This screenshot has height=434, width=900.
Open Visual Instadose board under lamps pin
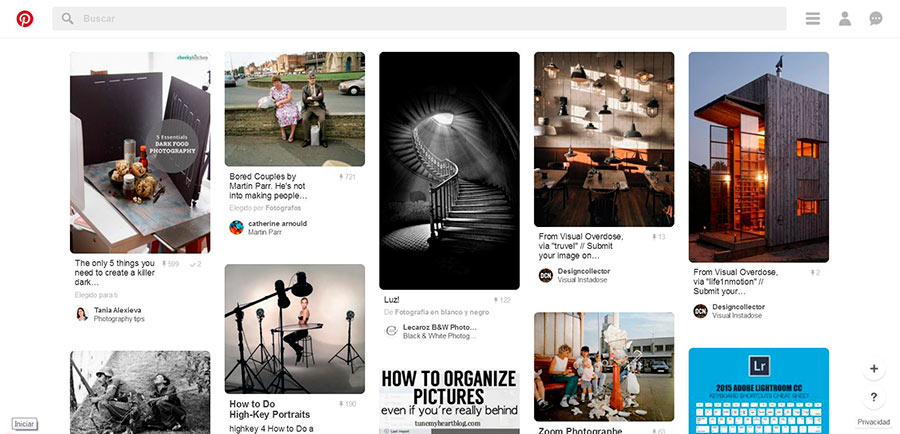[583, 280]
